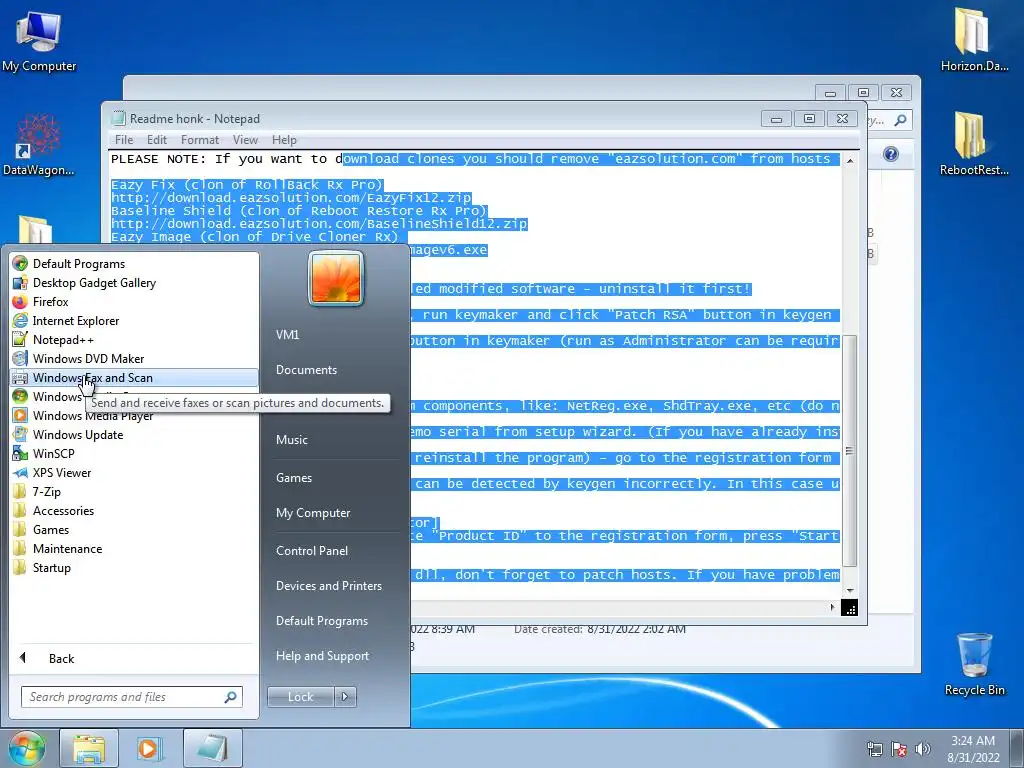Image resolution: width=1024 pixels, height=768 pixels.
Task: Open Control Panel
Action: pyautogui.click(x=312, y=551)
